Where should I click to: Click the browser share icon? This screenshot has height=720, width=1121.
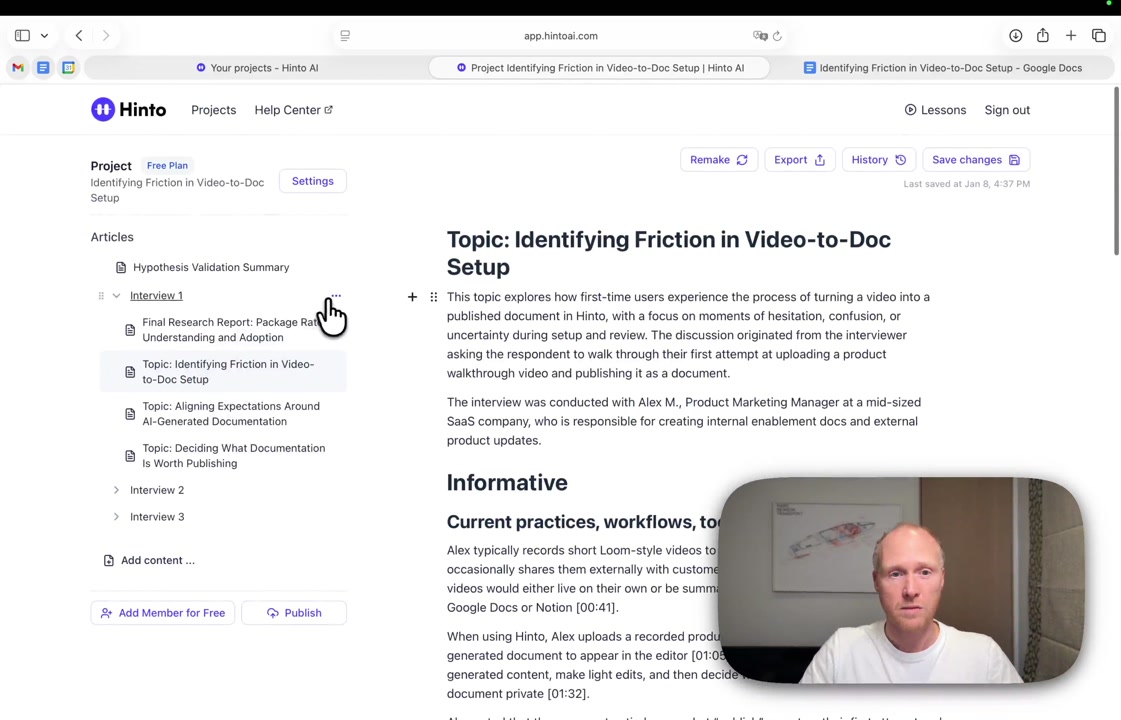(1043, 36)
